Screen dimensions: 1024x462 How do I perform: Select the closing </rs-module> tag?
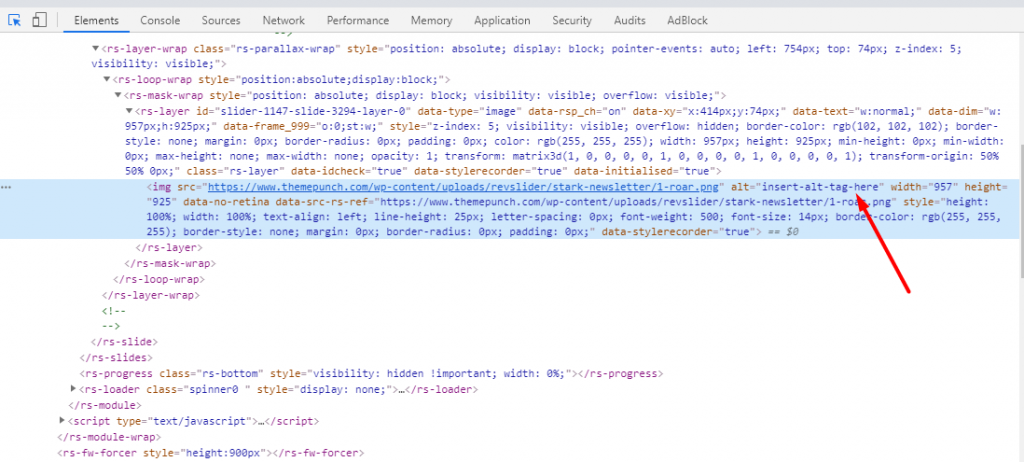coord(104,404)
